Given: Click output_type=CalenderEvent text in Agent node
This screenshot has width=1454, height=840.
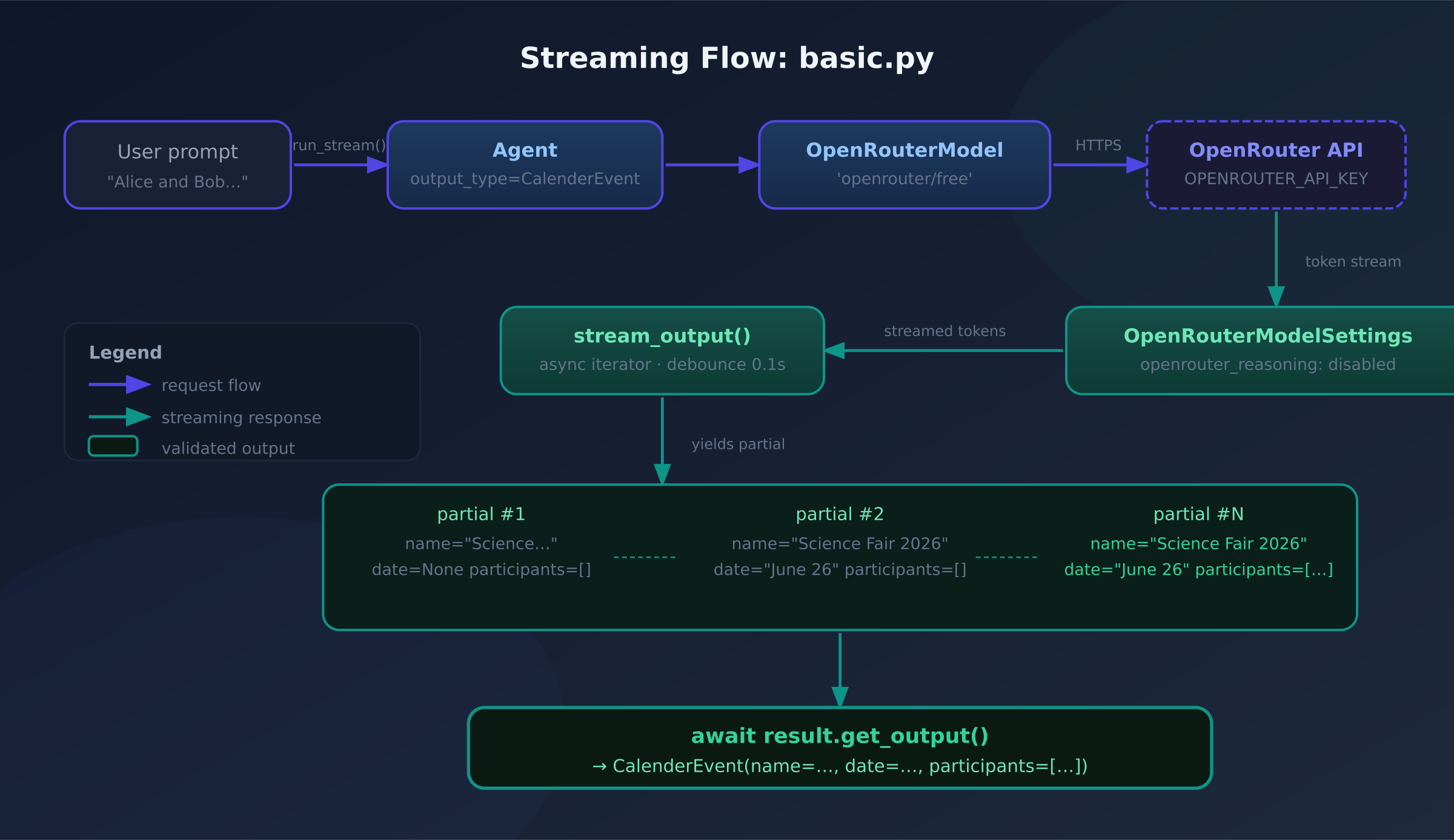Looking at the screenshot, I should [525, 179].
